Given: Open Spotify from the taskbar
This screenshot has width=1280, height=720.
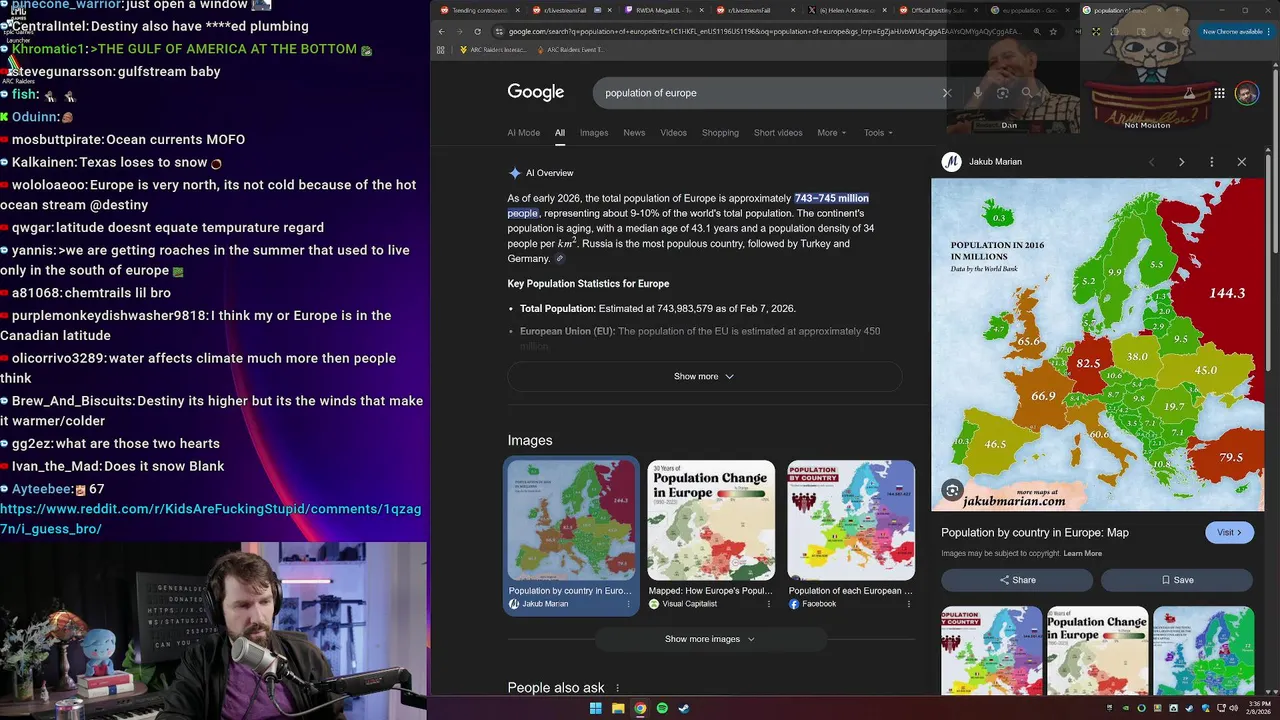Looking at the screenshot, I should tap(662, 708).
